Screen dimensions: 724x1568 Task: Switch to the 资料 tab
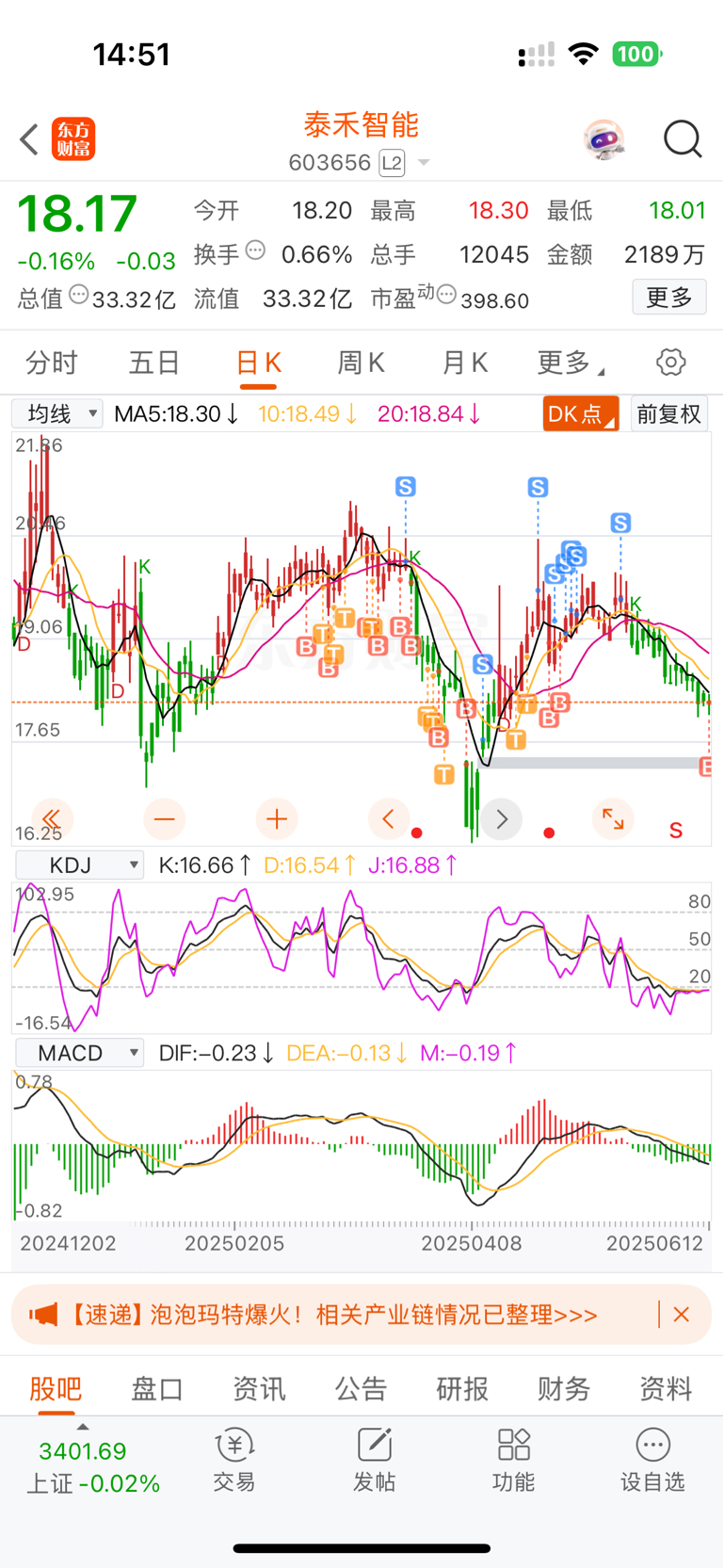[666, 1388]
